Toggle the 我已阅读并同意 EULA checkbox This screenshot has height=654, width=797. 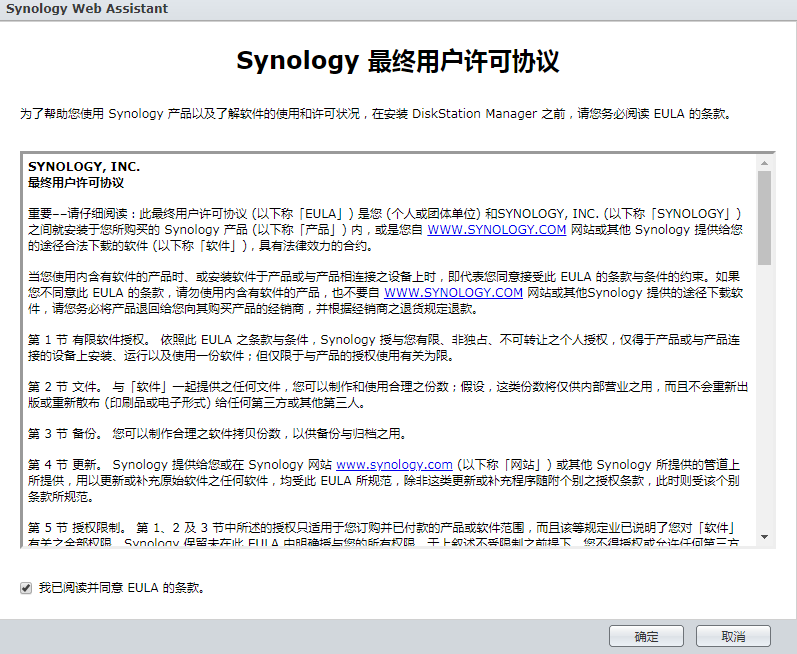coord(26,588)
